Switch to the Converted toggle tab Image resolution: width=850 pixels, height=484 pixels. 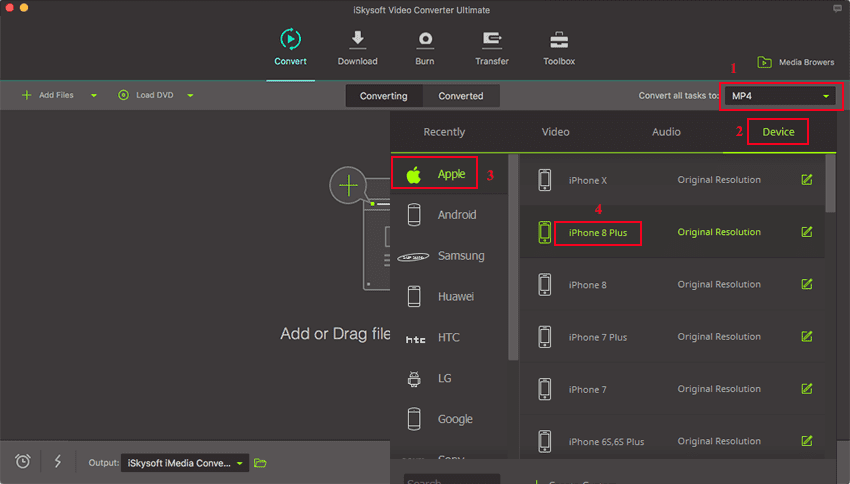tap(461, 96)
